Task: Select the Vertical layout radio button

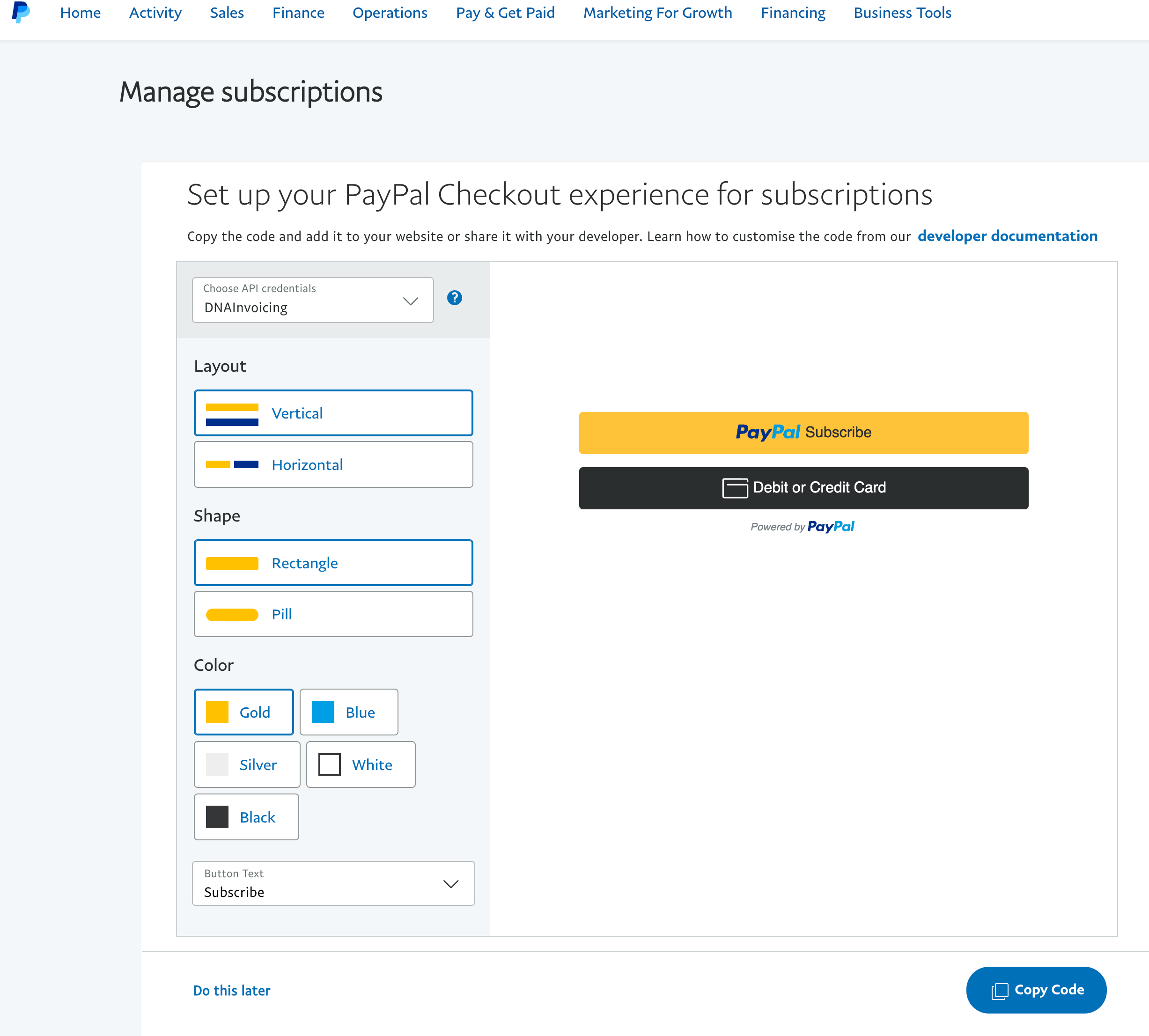Action: click(x=333, y=412)
